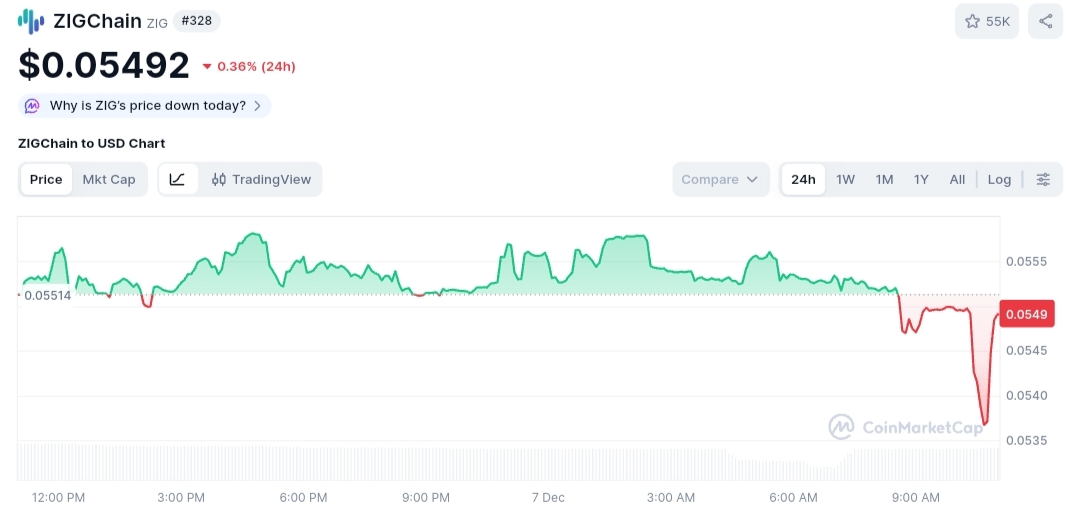1080x508 pixels.
Task: Select the 24h time range
Action: point(803,180)
